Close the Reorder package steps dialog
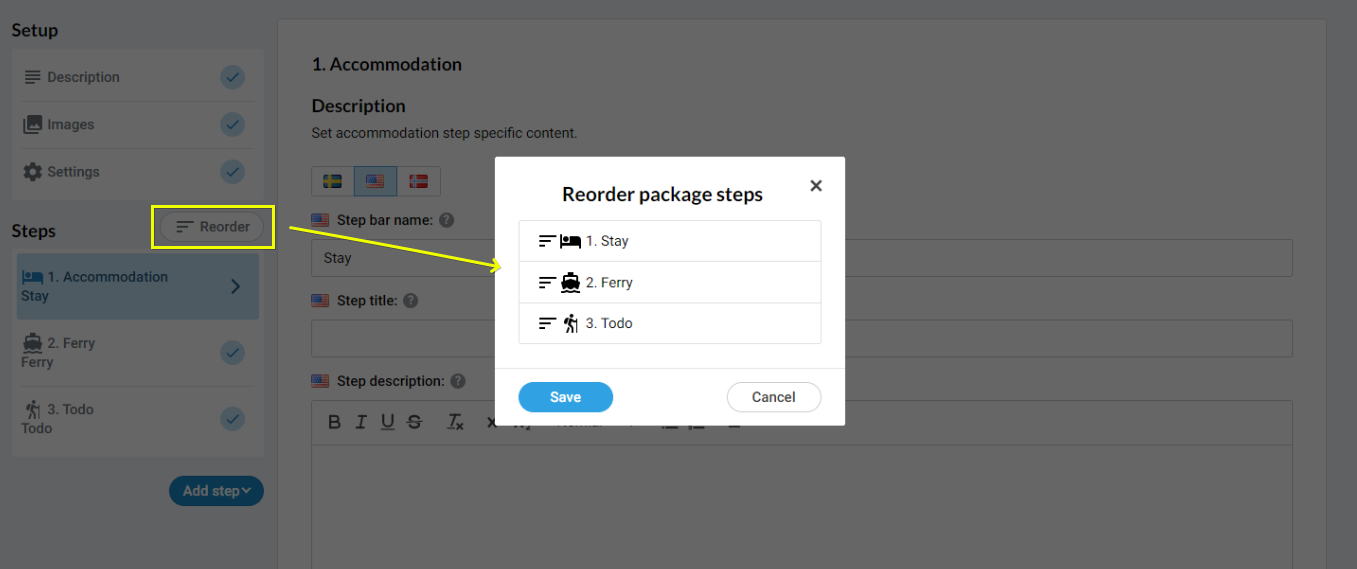The image size is (1357, 569). pos(816,186)
